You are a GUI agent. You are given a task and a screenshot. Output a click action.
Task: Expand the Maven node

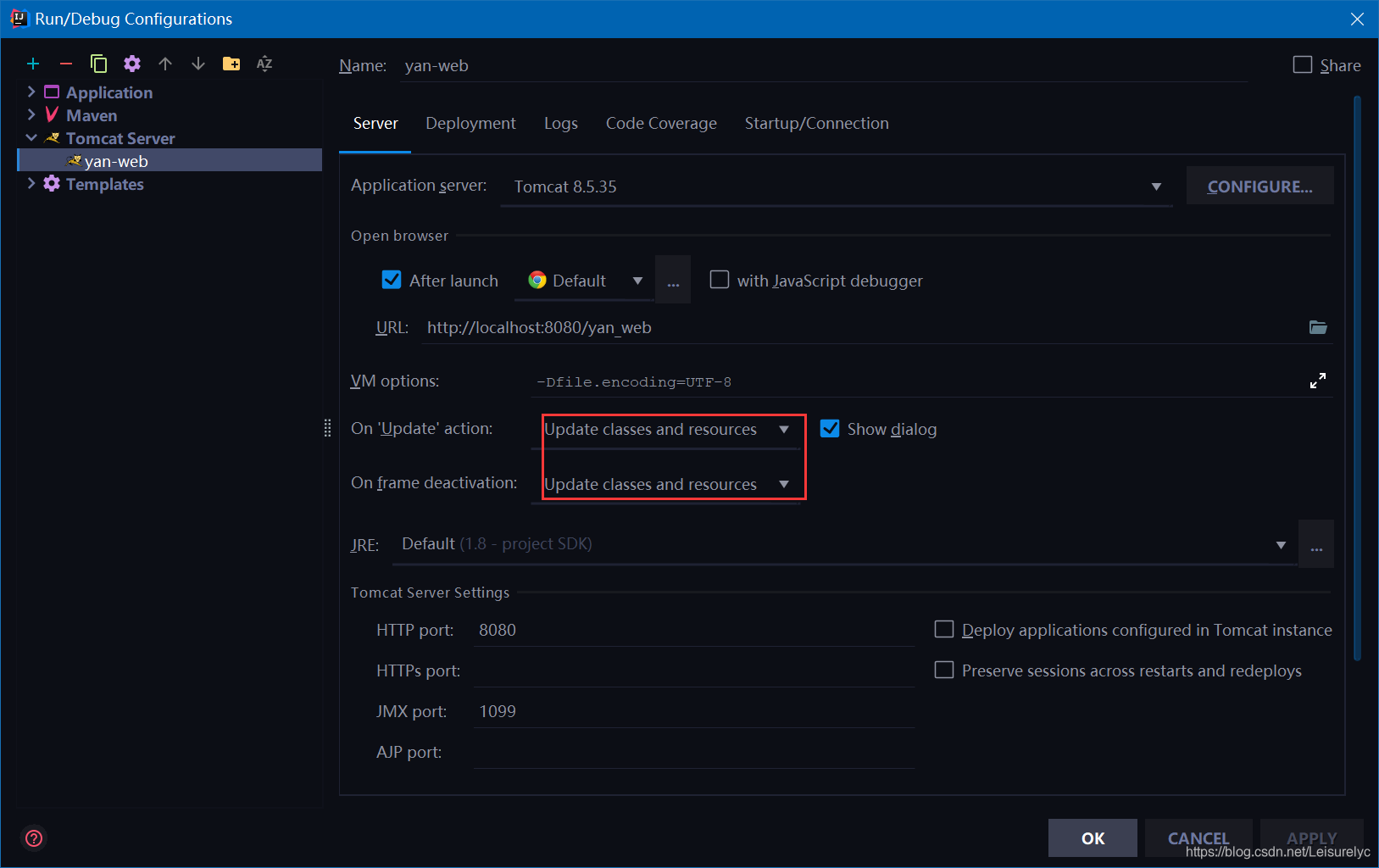(x=31, y=114)
